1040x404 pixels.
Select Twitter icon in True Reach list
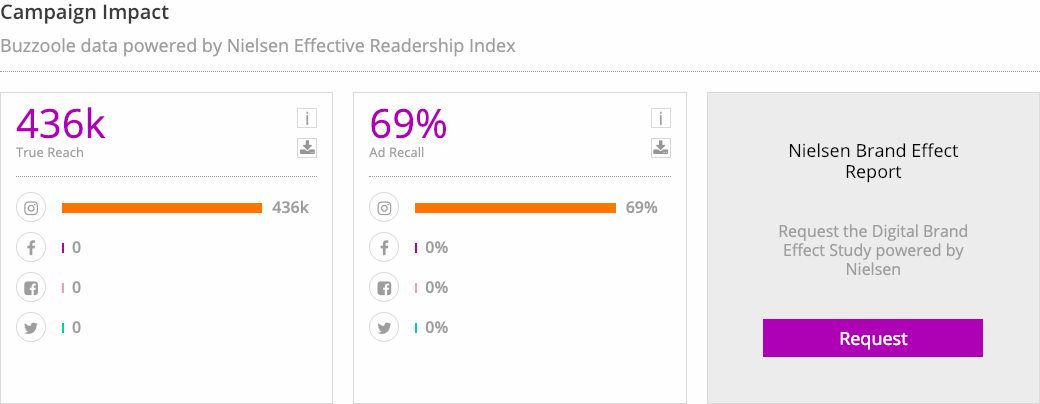click(31, 328)
